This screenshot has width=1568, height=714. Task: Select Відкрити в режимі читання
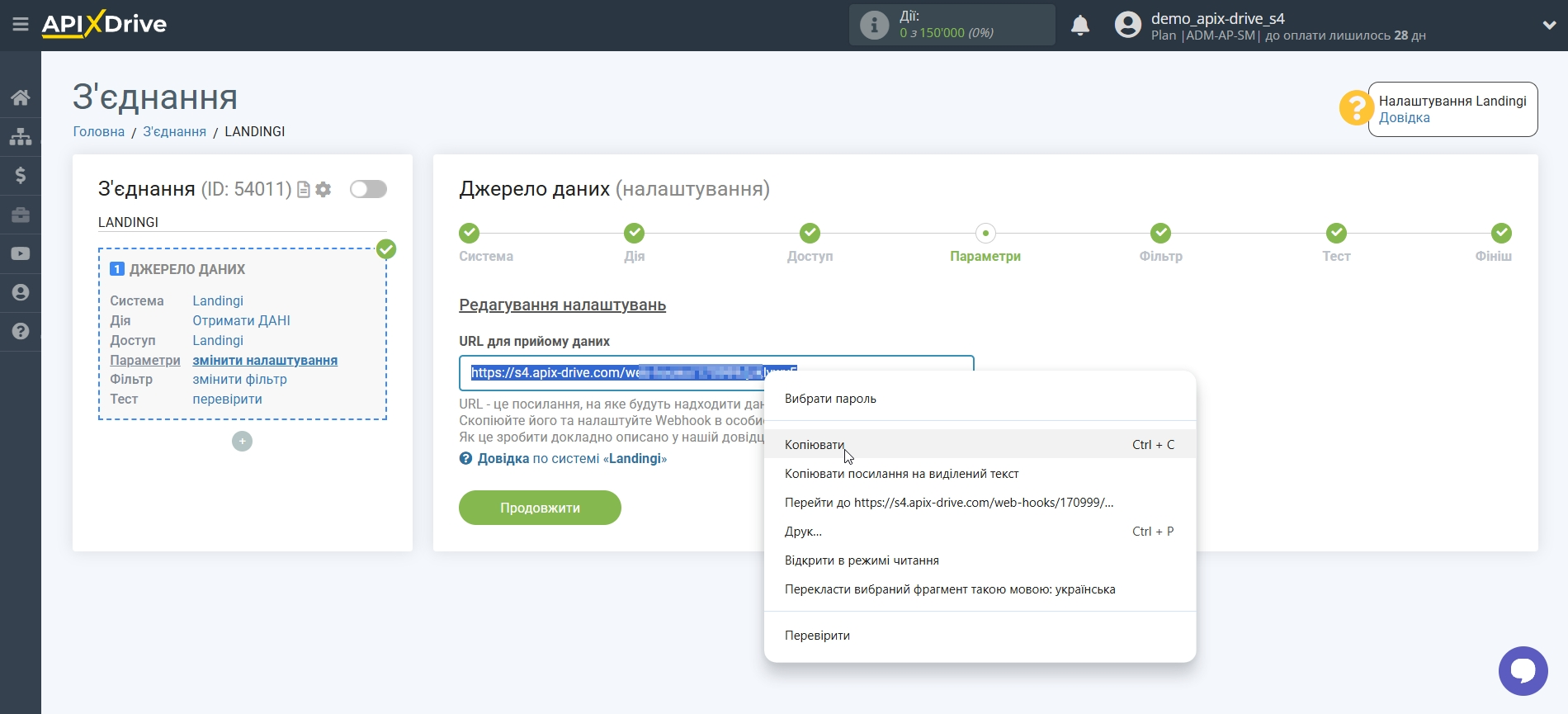(980, 560)
